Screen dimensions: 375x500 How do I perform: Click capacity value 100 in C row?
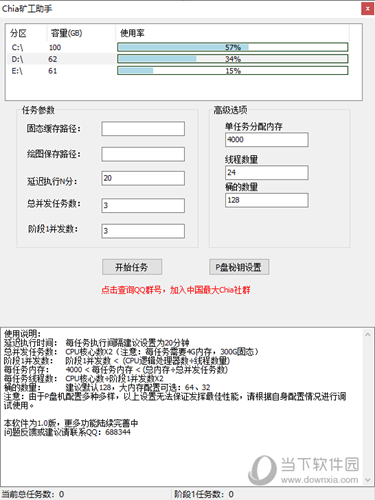(x=55, y=47)
